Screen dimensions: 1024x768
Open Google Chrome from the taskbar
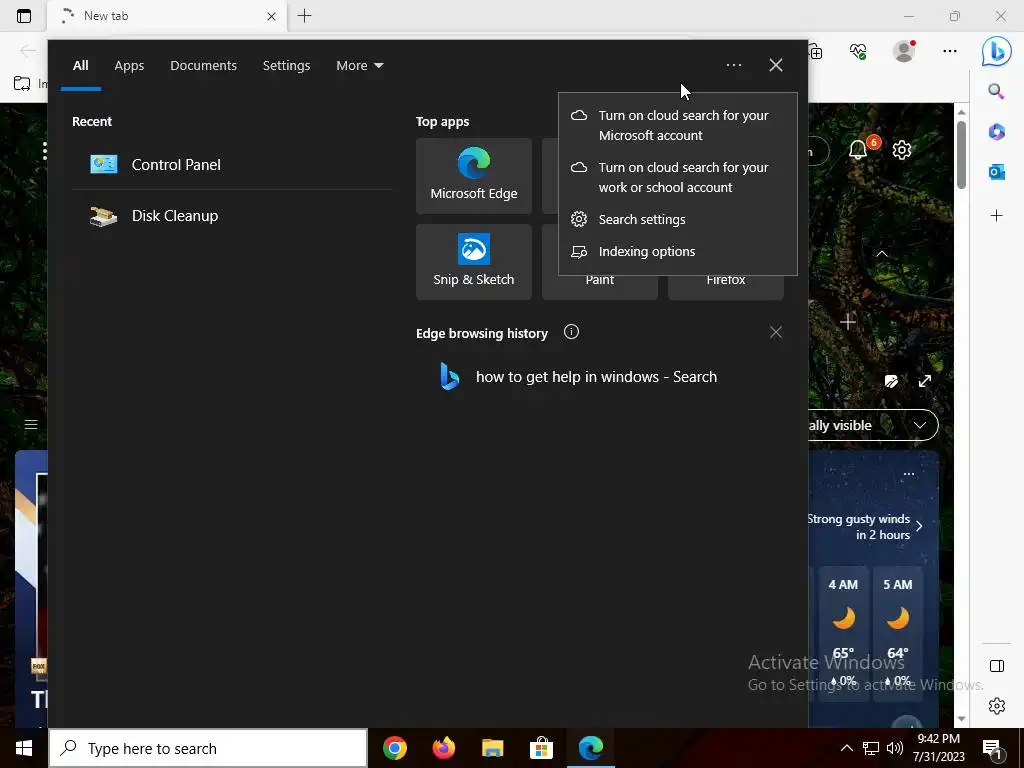[395, 748]
